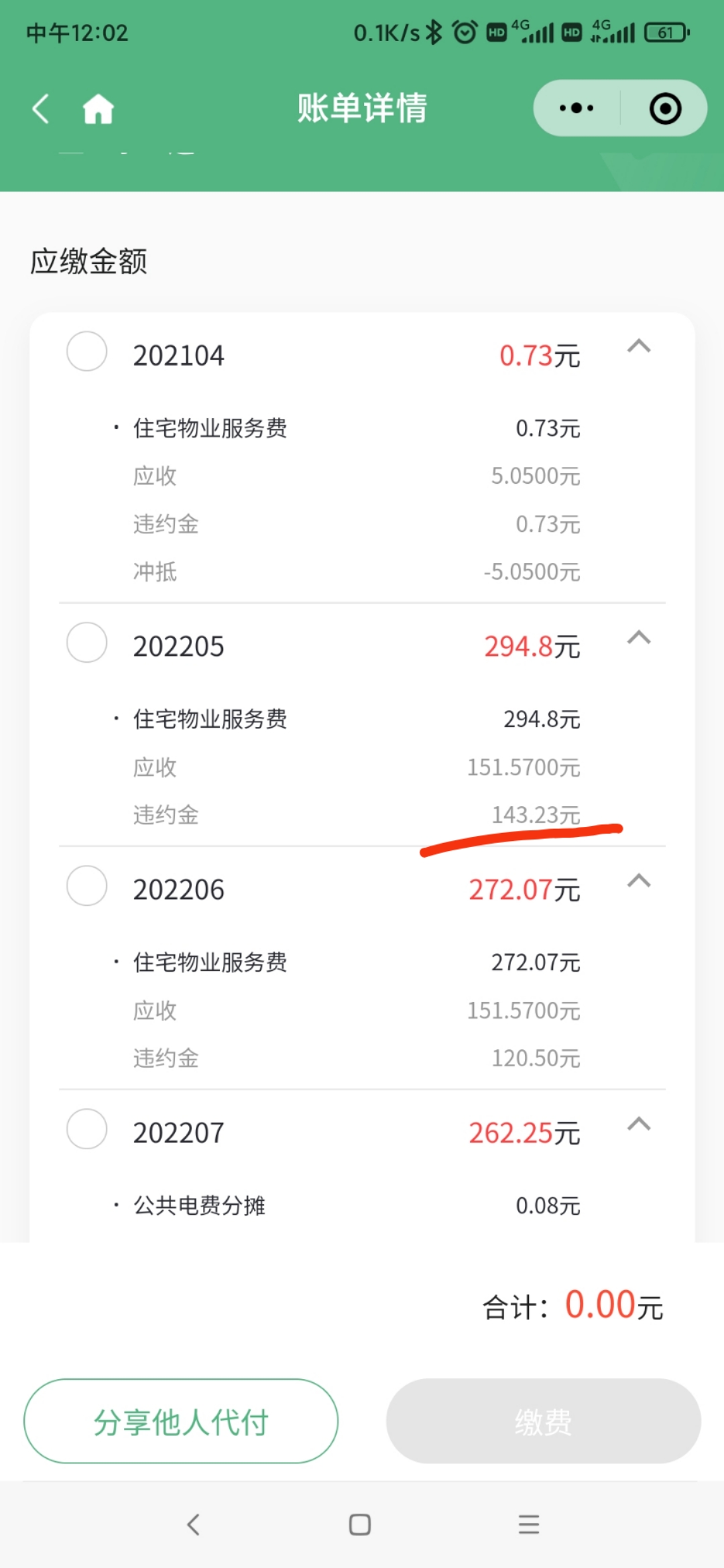Go to home via house icon
Viewport: 724px width, 1568px height.
[99, 109]
